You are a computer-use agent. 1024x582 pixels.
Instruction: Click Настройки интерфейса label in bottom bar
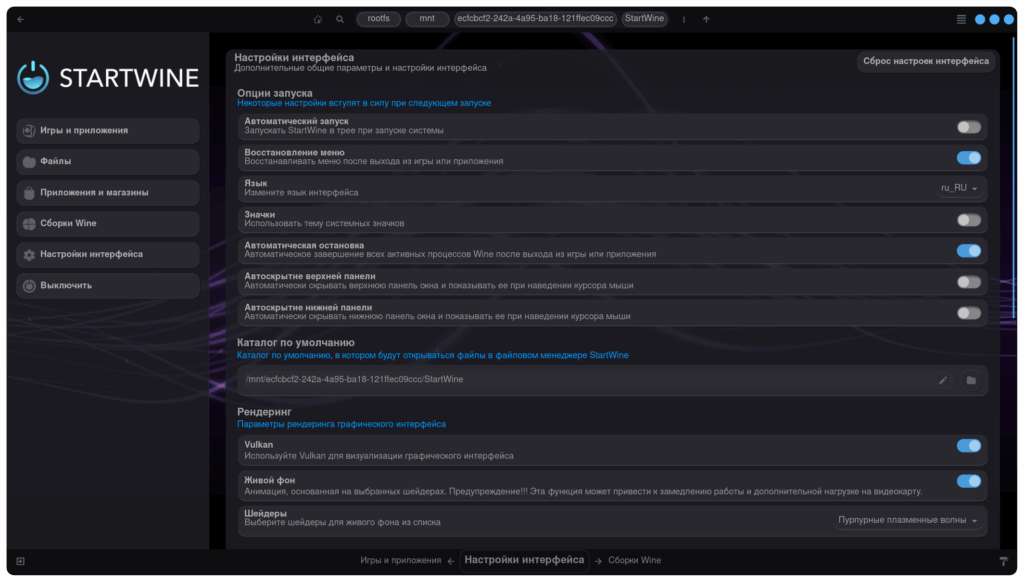pos(524,560)
